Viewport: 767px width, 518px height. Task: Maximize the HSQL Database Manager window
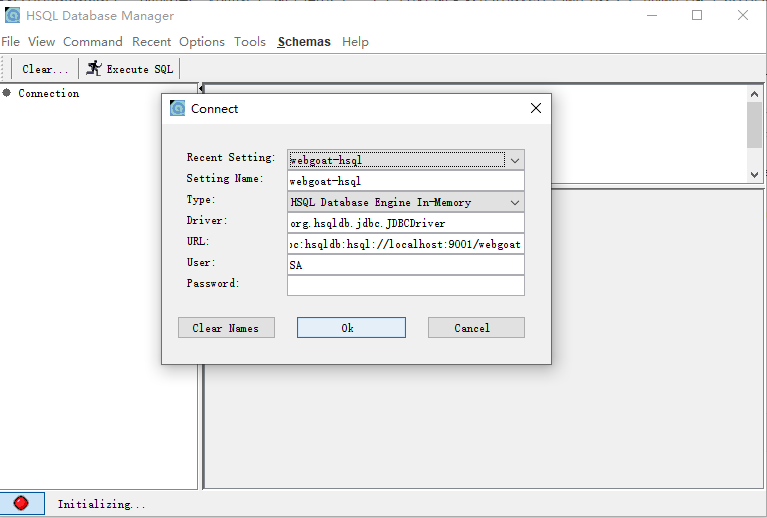[697, 15]
